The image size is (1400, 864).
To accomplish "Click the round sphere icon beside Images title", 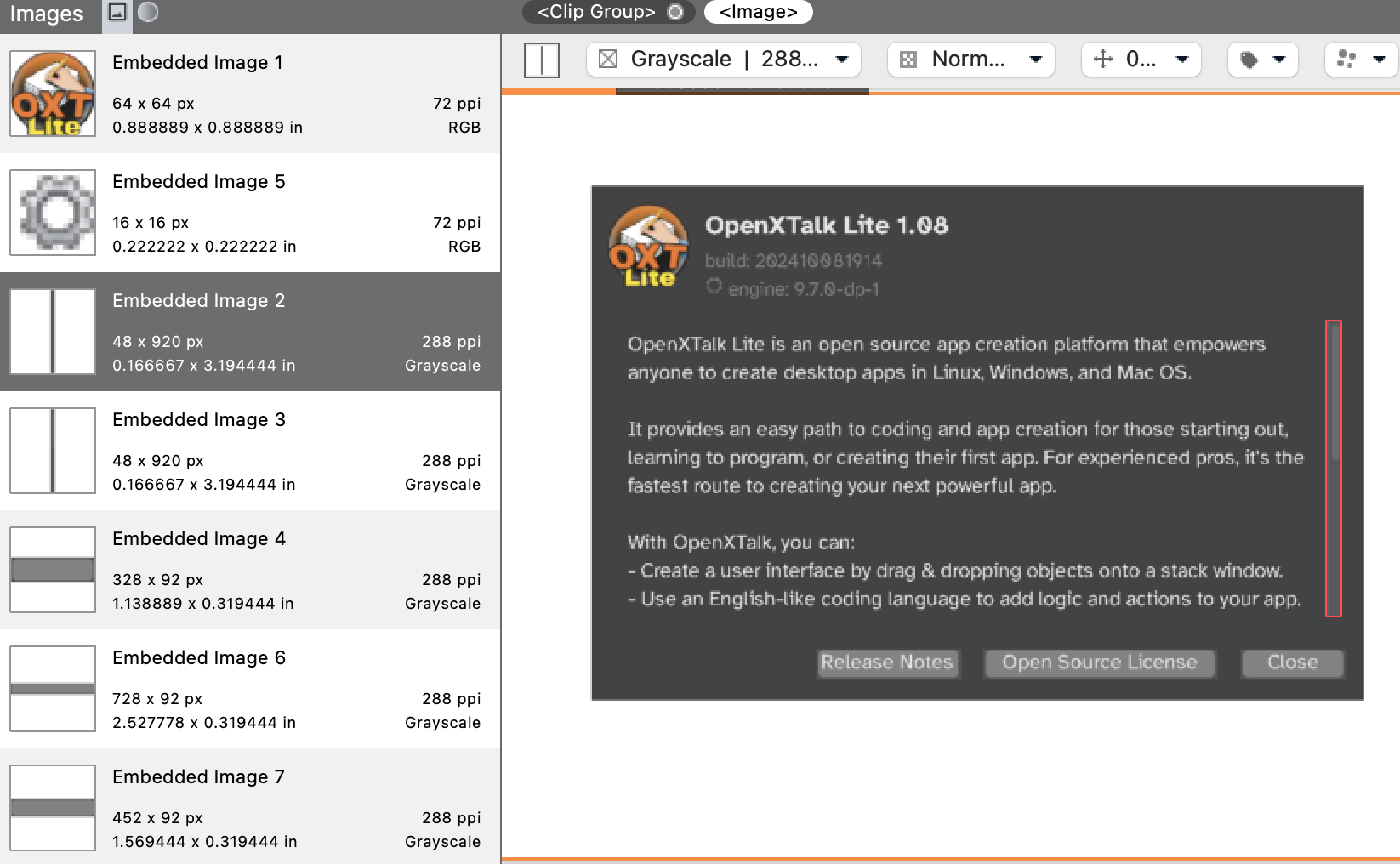I will [x=148, y=12].
